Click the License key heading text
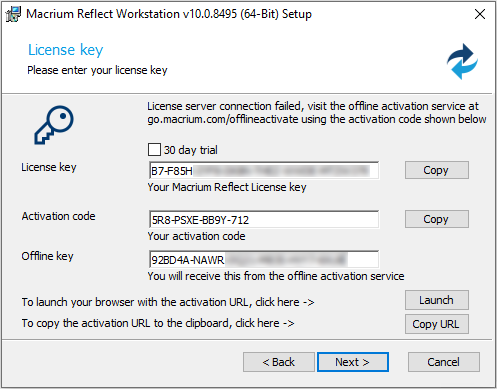 click(65, 50)
